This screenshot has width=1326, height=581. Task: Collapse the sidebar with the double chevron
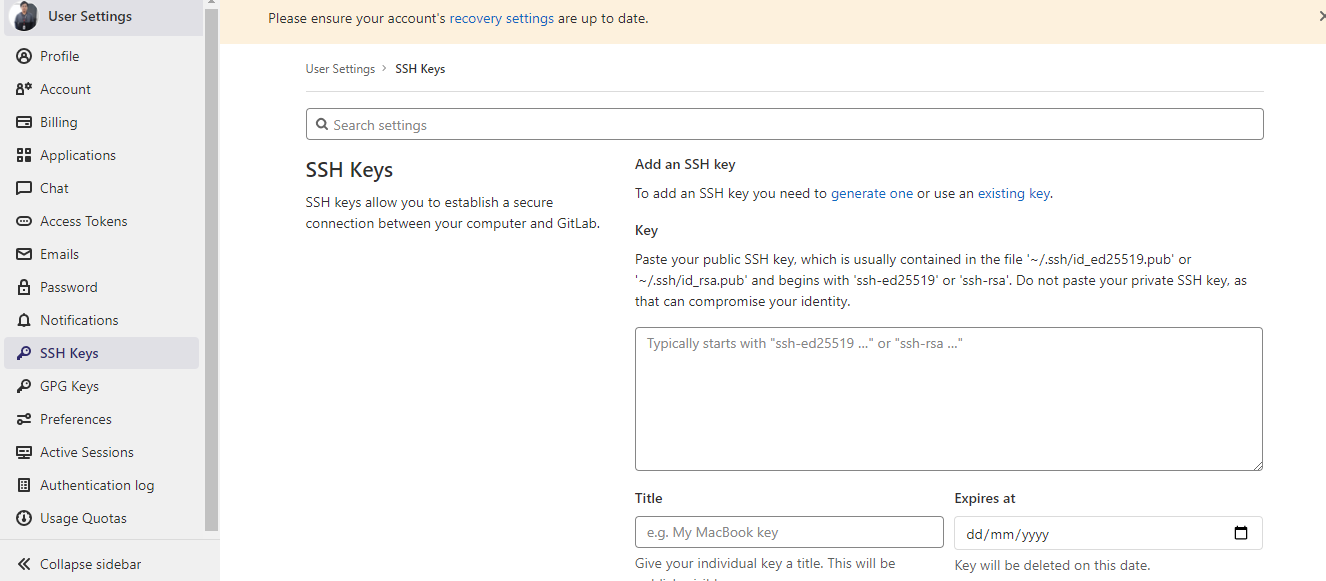point(24,564)
